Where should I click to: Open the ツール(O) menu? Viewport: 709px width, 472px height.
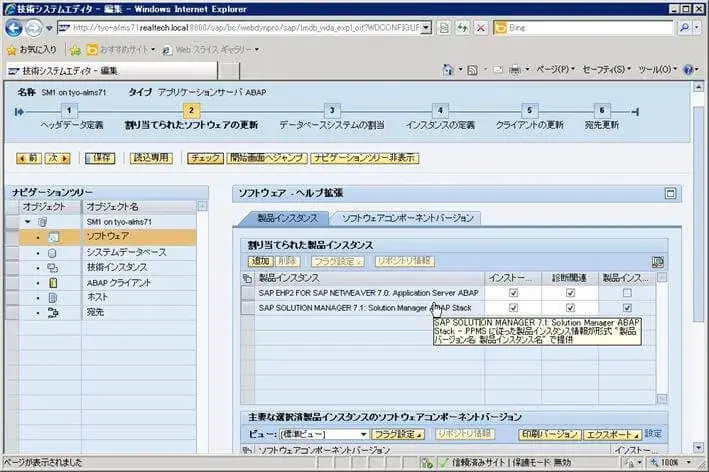[x=657, y=70]
